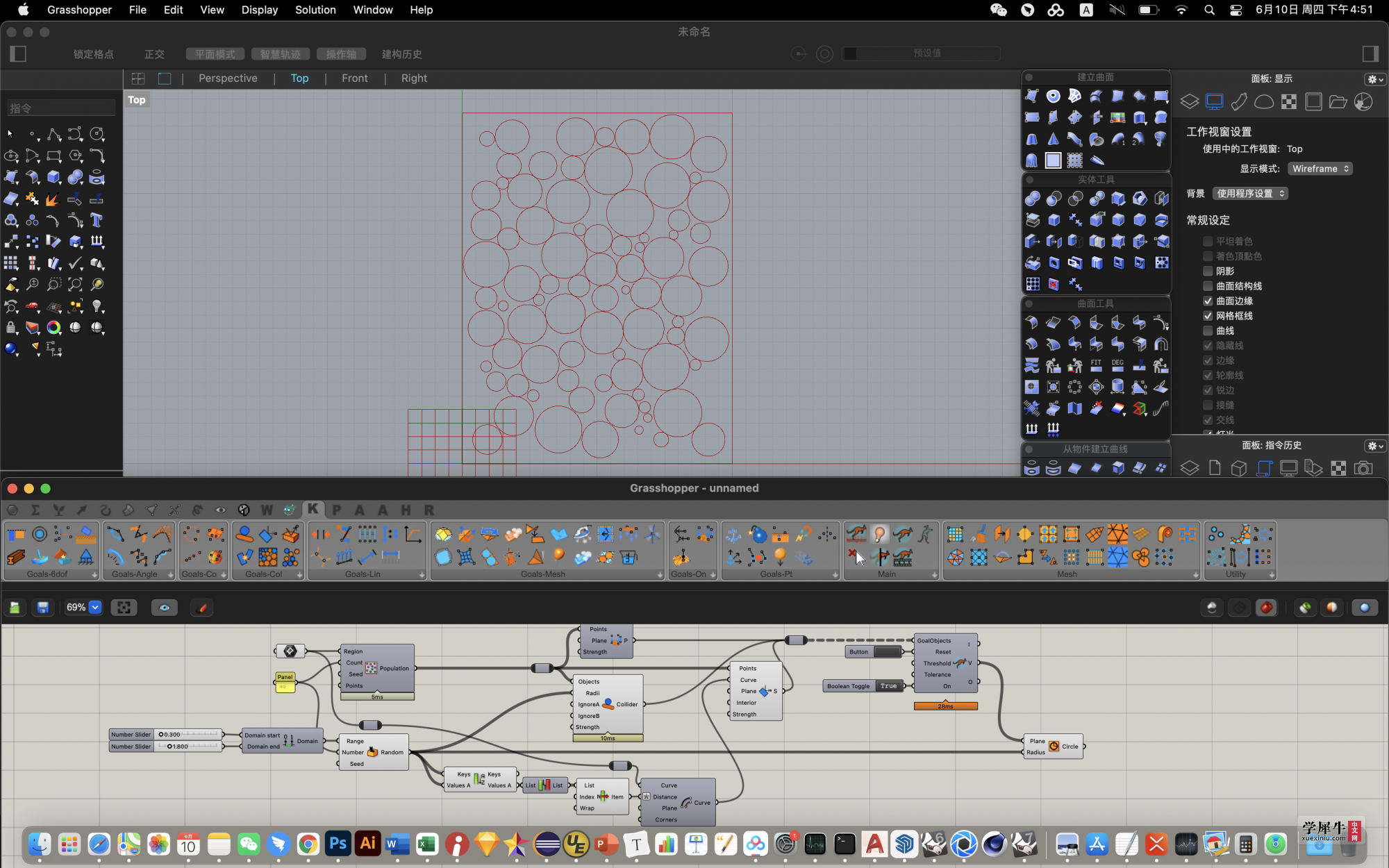This screenshot has height=868, width=1389.
Task: Click the red sketch pen icon on canvas toolbar
Action: (x=202, y=608)
